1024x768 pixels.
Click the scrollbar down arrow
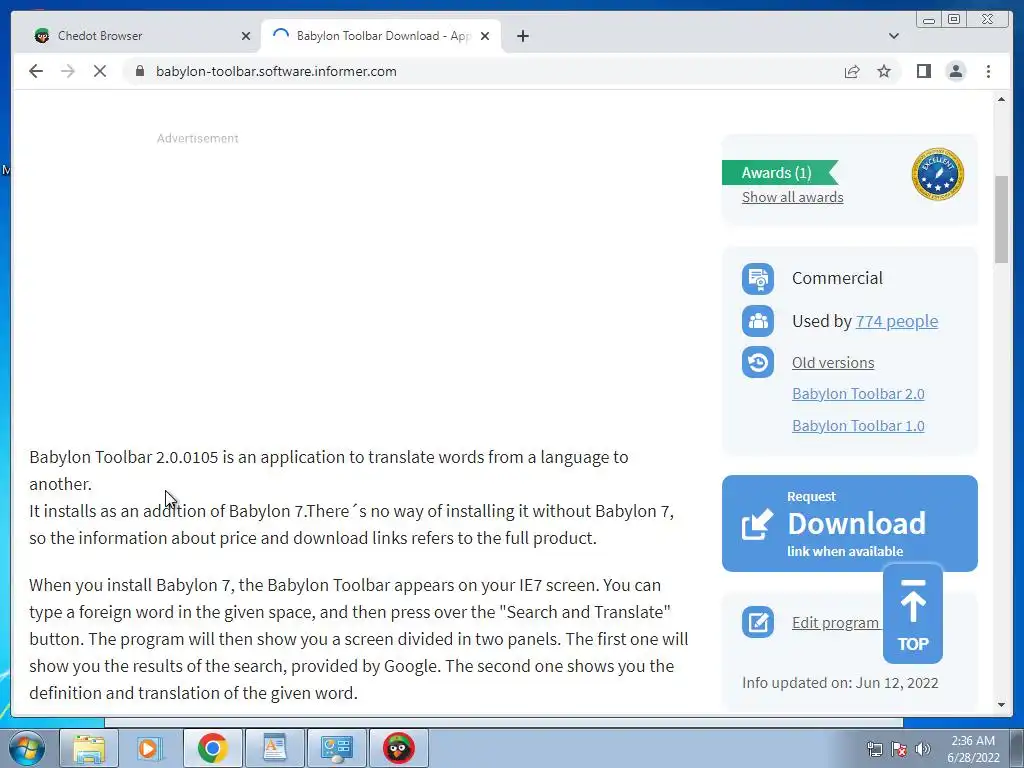coord(1002,705)
